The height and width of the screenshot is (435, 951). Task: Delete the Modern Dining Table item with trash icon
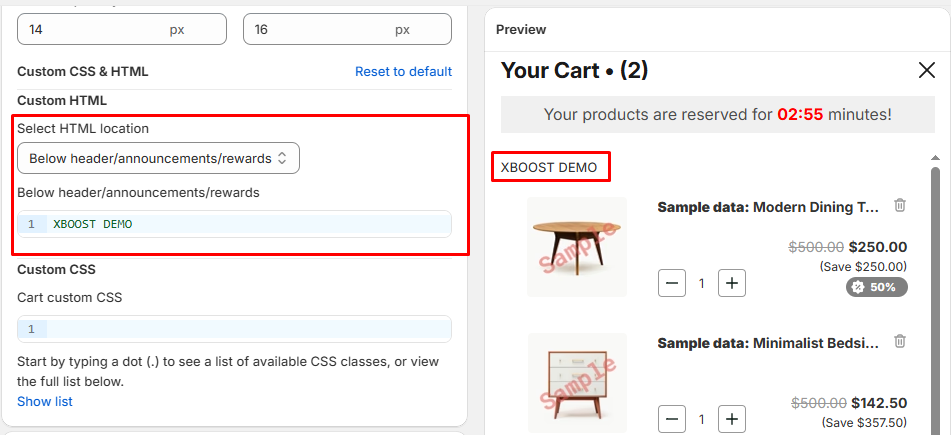pos(900,206)
